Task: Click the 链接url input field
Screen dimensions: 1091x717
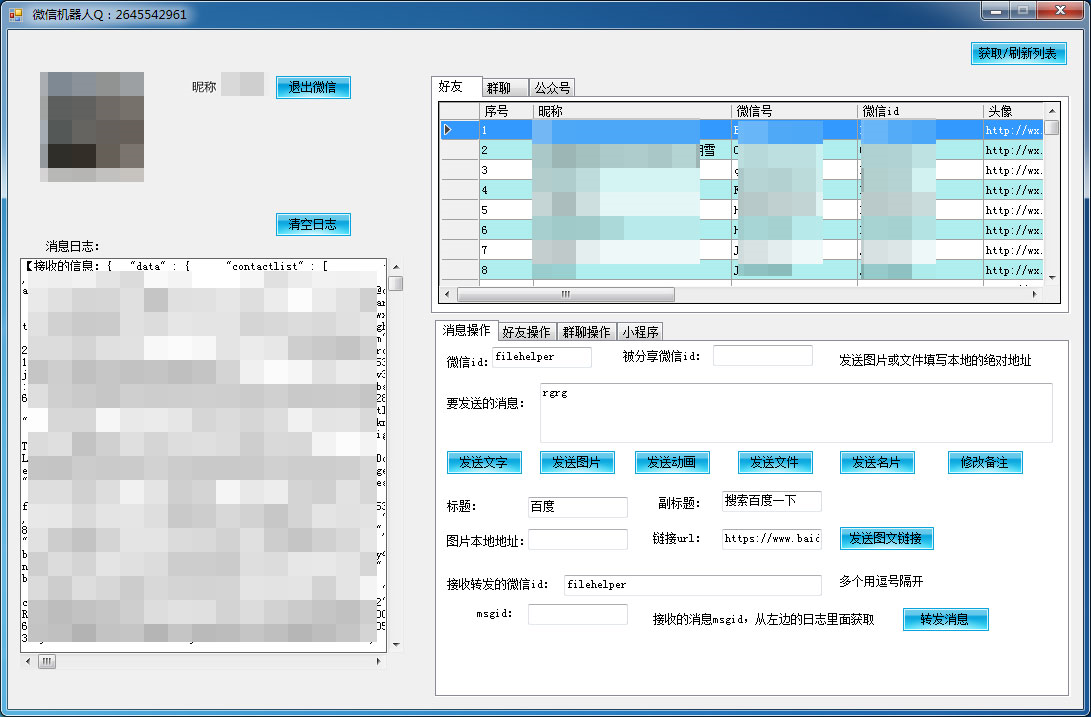Action: tap(771, 538)
